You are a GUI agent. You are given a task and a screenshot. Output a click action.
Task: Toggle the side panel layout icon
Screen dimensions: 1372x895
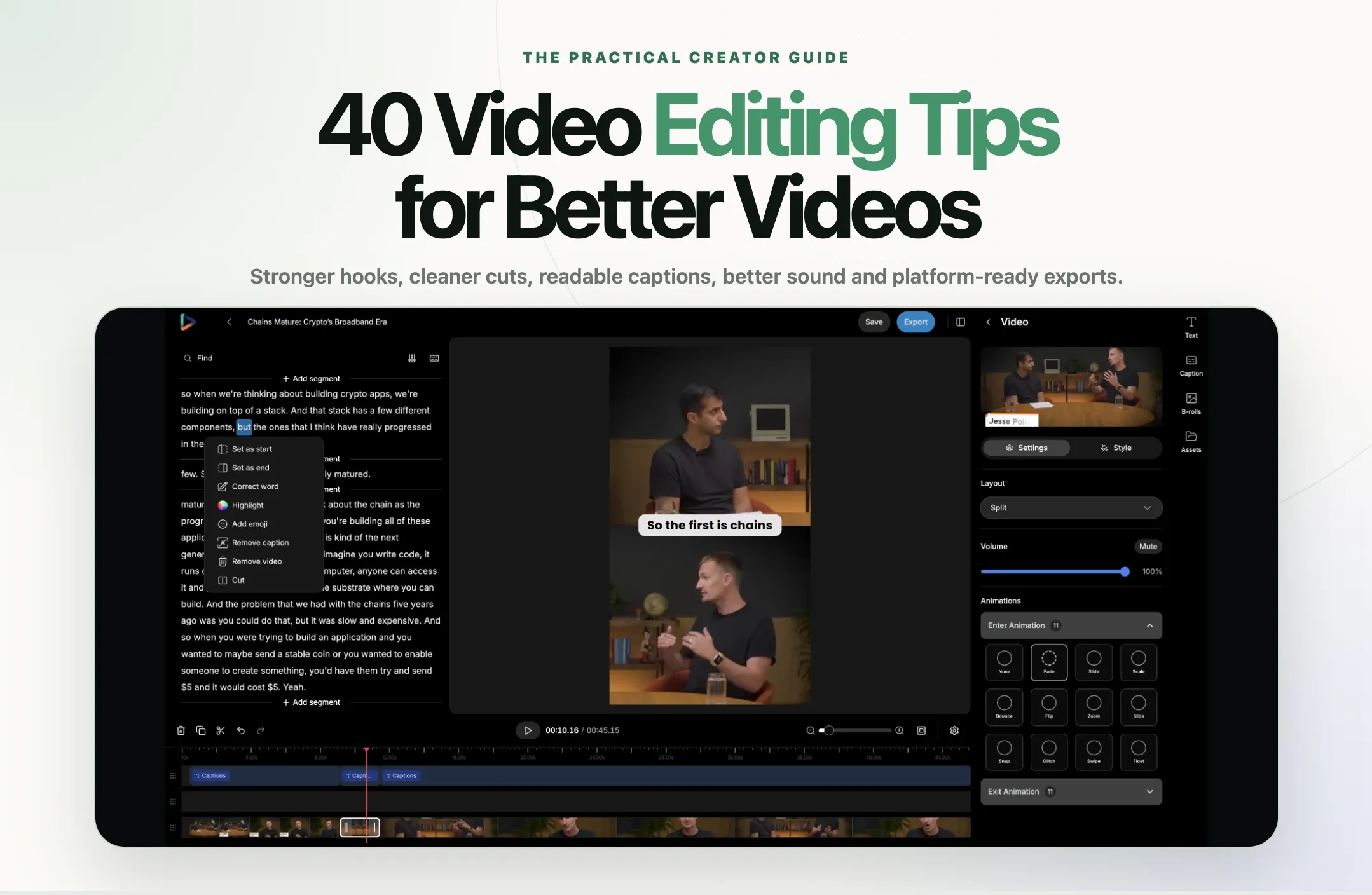(x=961, y=322)
